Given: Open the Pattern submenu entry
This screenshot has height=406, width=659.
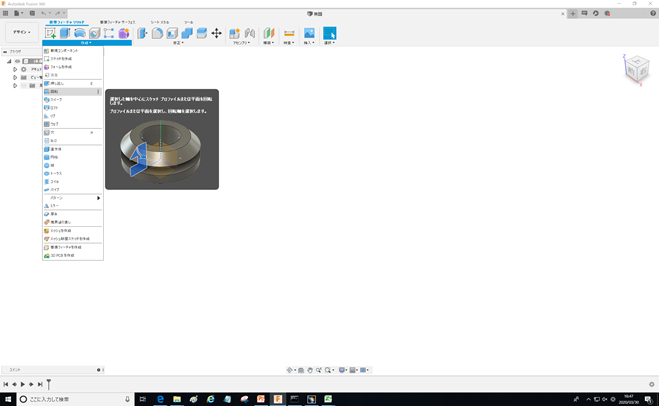Looking at the screenshot, I should coord(73,198).
